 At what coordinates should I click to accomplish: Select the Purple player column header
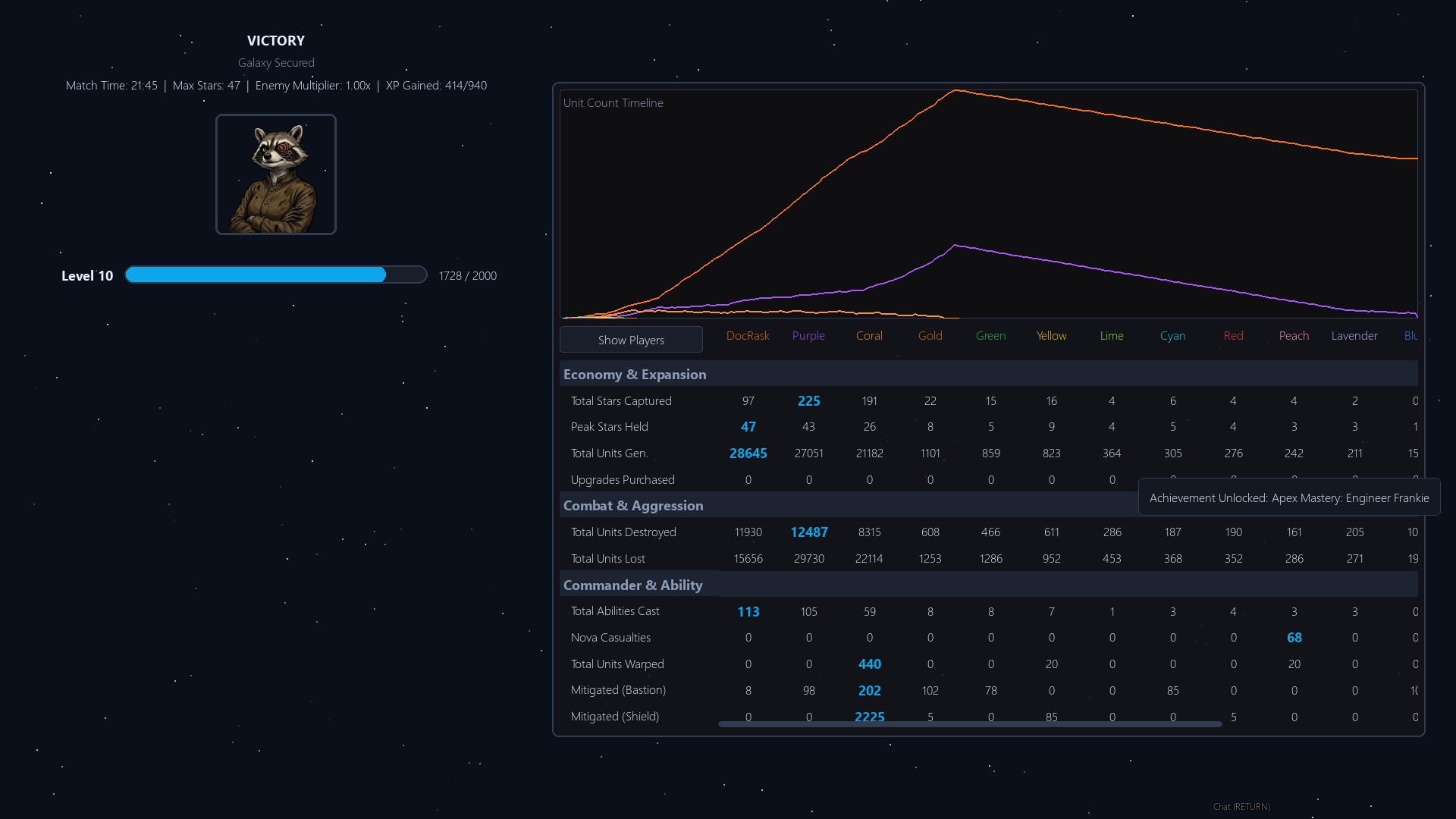pyautogui.click(x=808, y=335)
